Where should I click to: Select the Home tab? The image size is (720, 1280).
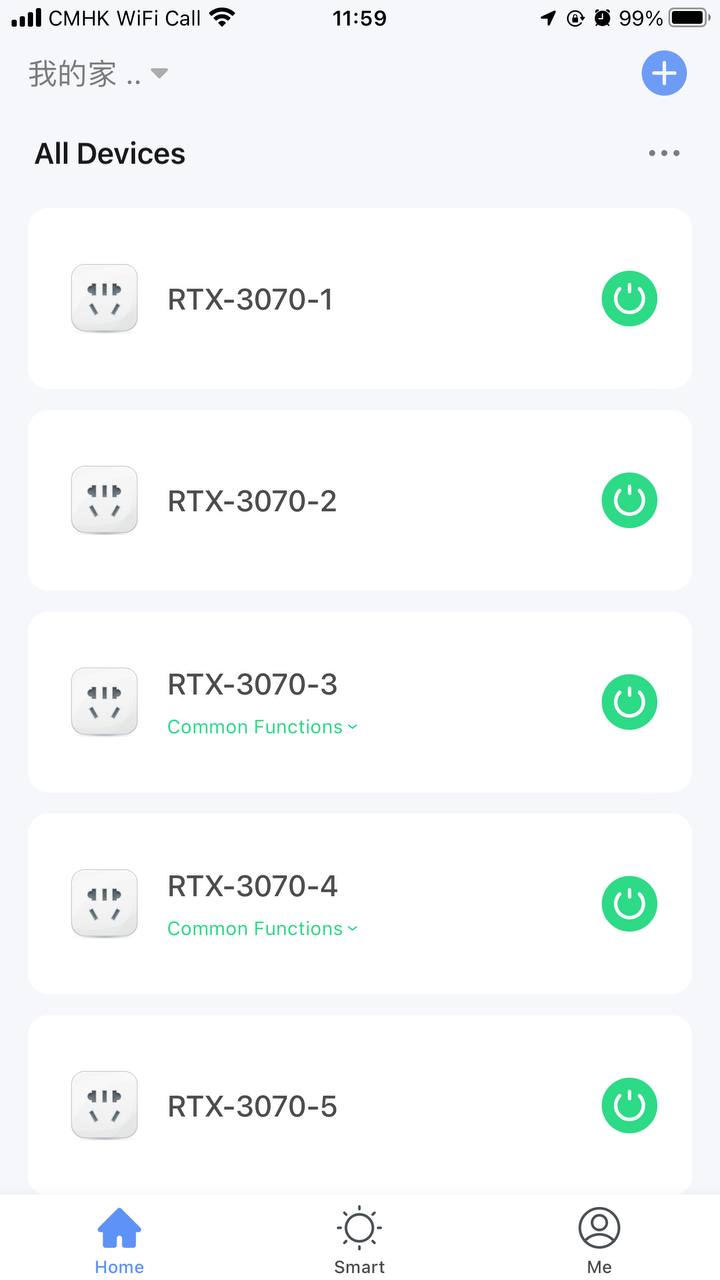click(120, 1240)
